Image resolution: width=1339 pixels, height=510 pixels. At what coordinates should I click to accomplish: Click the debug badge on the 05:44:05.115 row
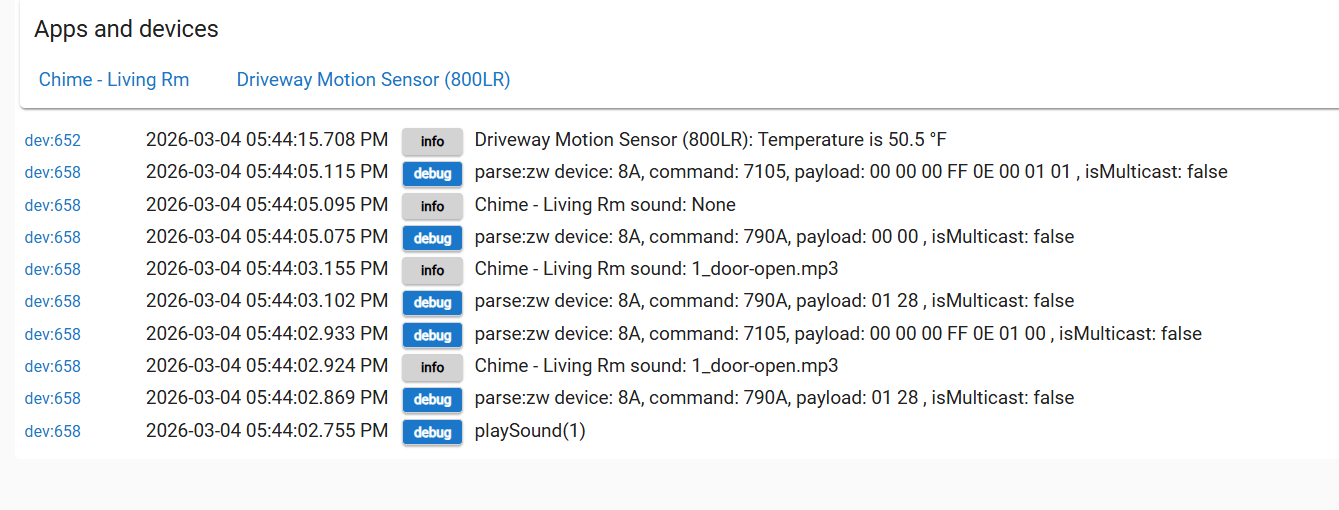(432, 173)
